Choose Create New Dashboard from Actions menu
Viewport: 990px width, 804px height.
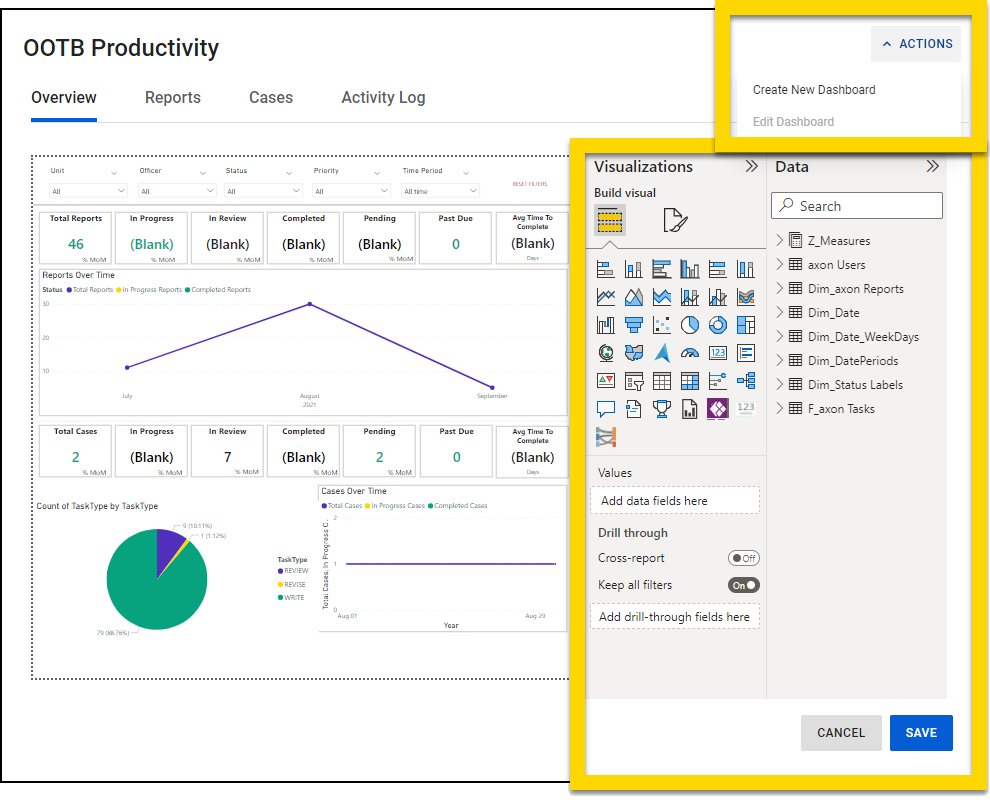point(813,90)
